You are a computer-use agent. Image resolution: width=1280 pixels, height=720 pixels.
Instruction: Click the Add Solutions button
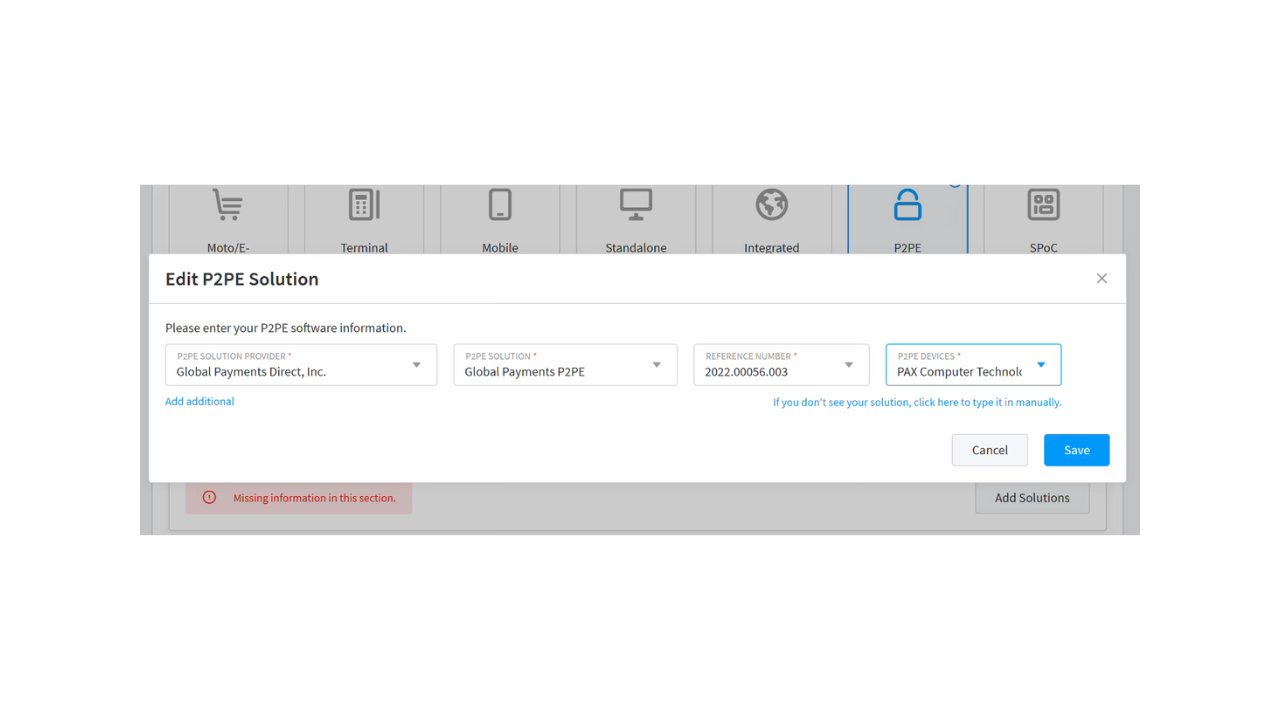point(1032,498)
